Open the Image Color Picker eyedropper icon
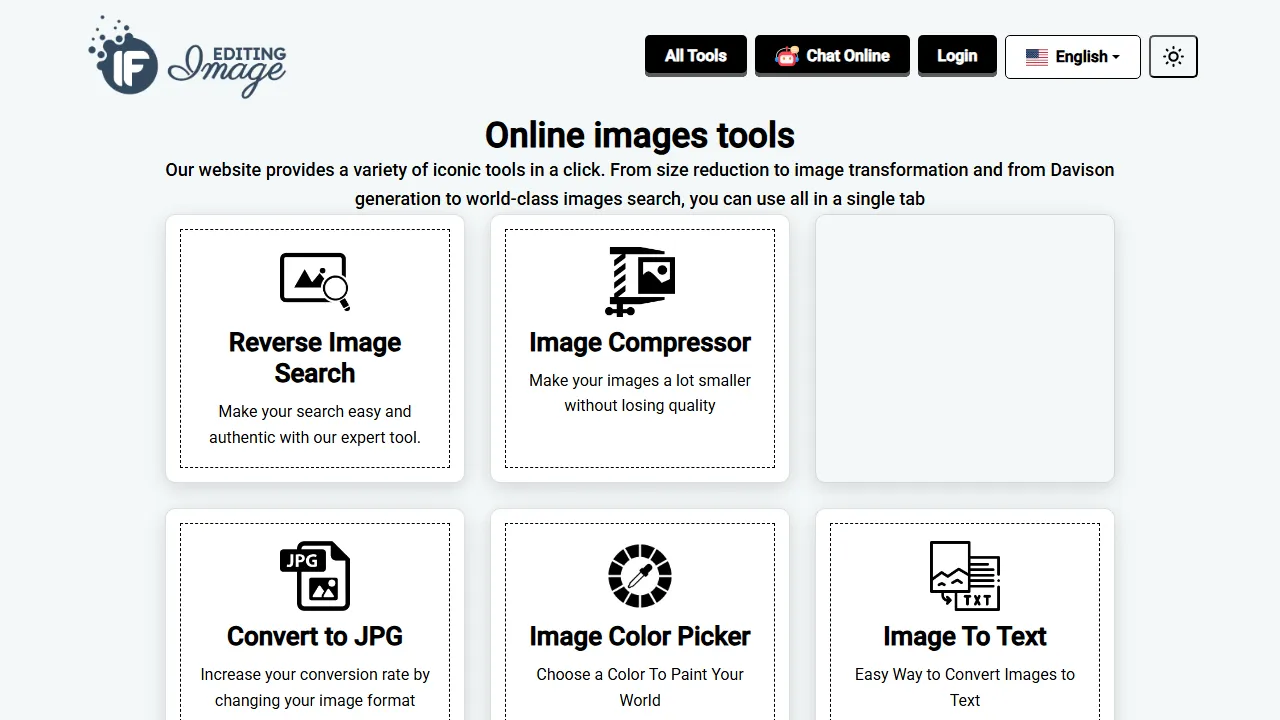The width and height of the screenshot is (1280, 720). [639, 575]
